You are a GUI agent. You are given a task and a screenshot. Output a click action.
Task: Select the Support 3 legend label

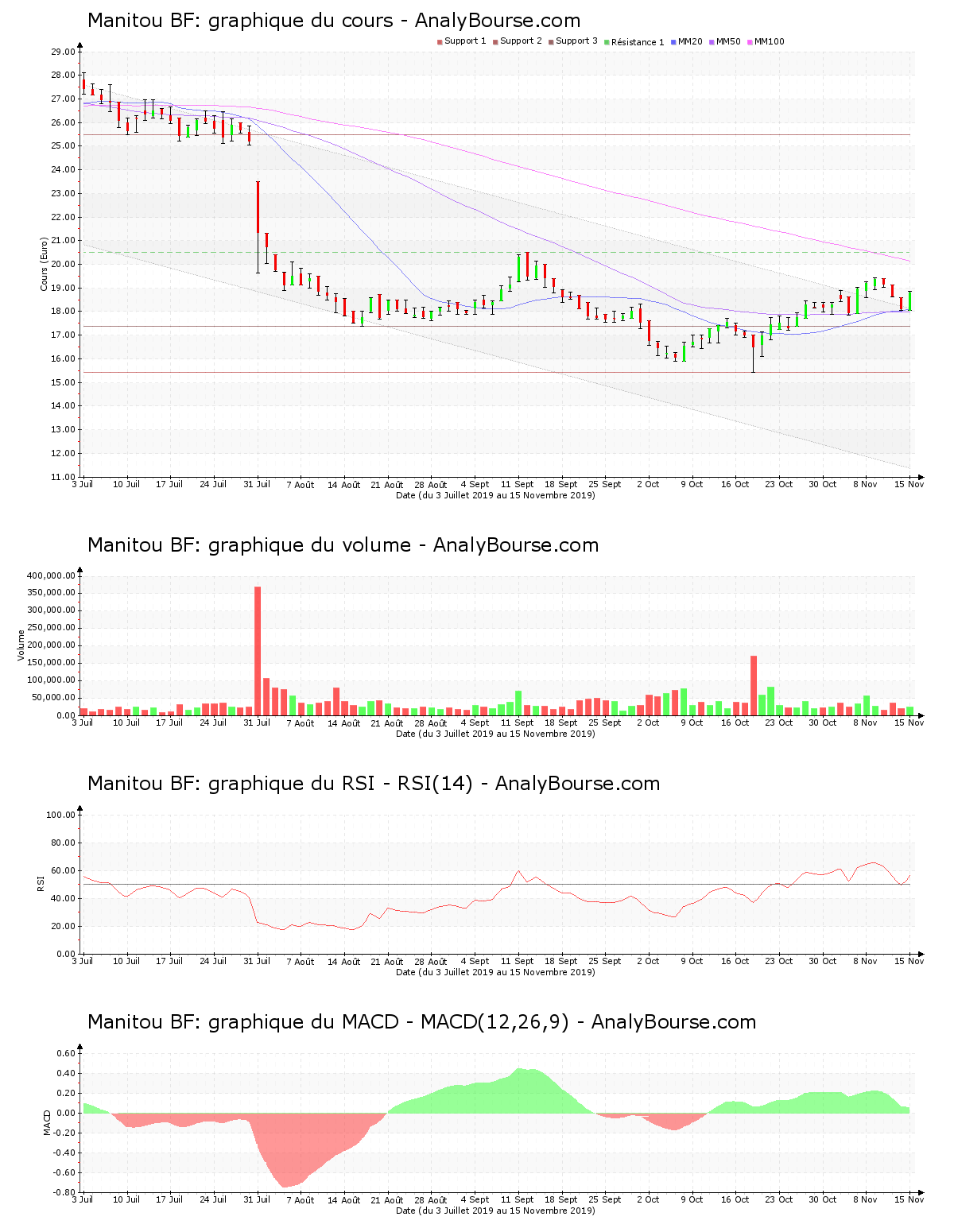[x=576, y=41]
